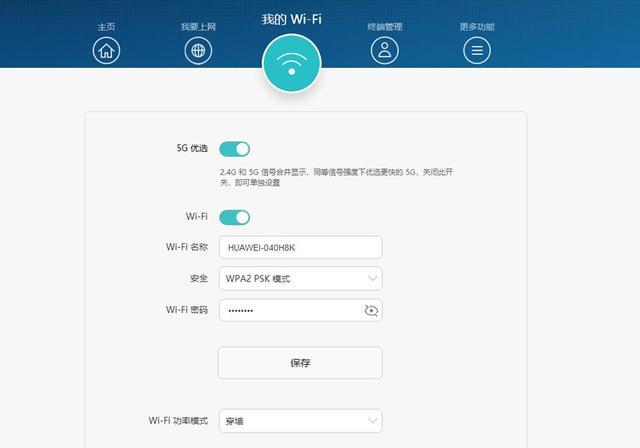Turn off the Wi-Fi switch
The height and width of the screenshot is (448, 640).
coord(235,217)
